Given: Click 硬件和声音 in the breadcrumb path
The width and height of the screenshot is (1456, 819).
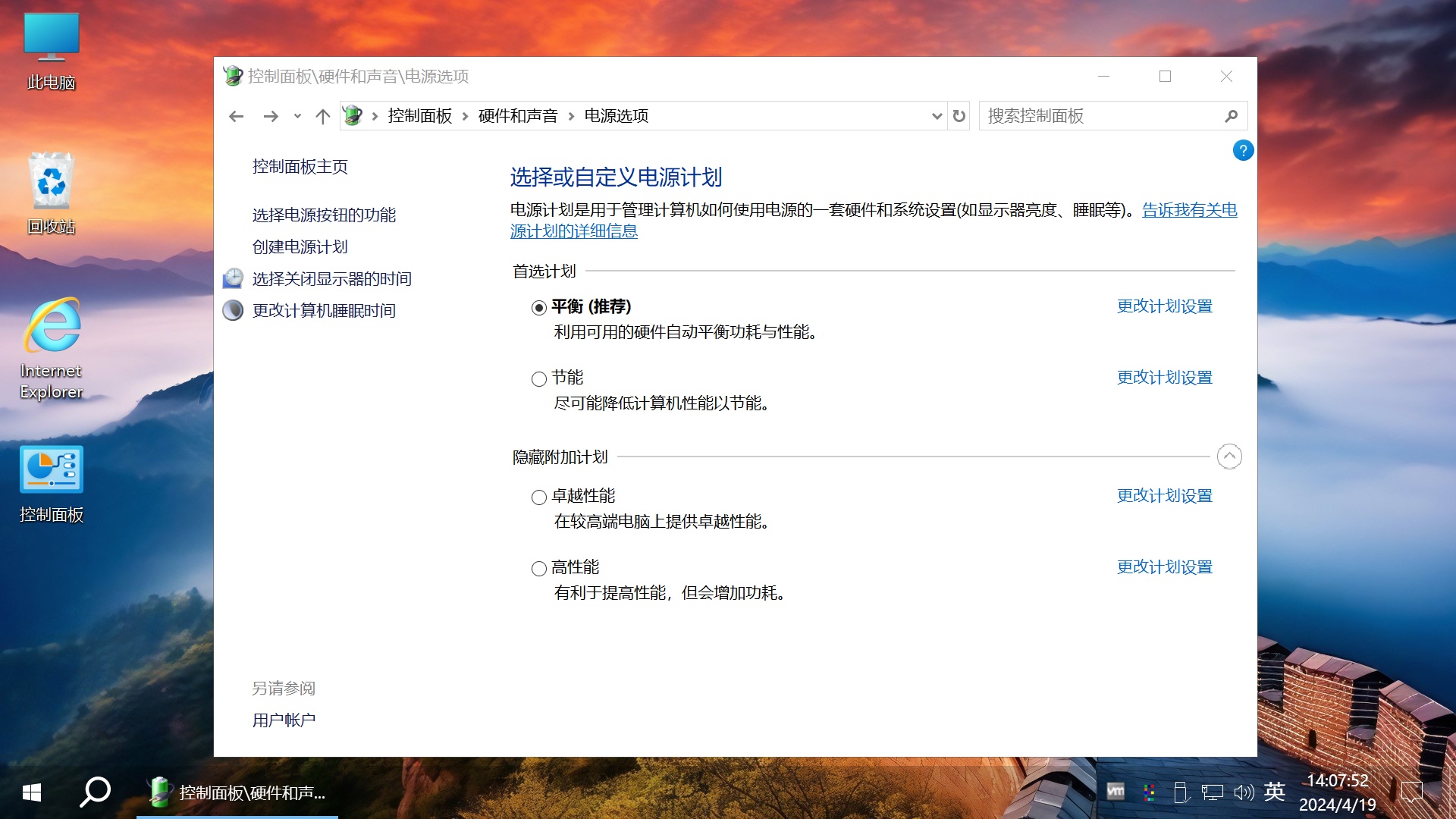Looking at the screenshot, I should (517, 116).
